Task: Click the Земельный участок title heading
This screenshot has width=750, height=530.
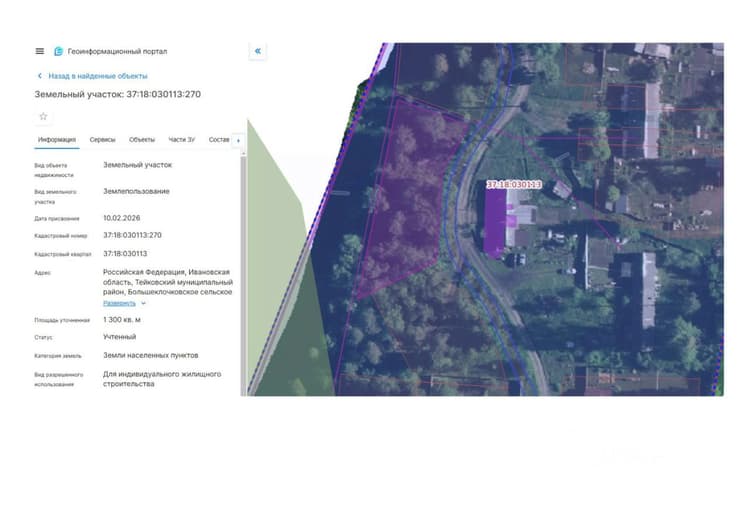Action: (x=118, y=94)
